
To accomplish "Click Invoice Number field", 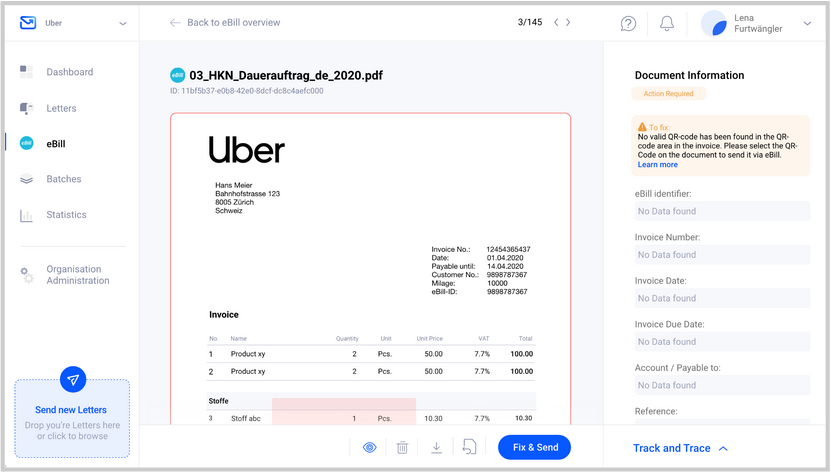I will coord(722,255).
